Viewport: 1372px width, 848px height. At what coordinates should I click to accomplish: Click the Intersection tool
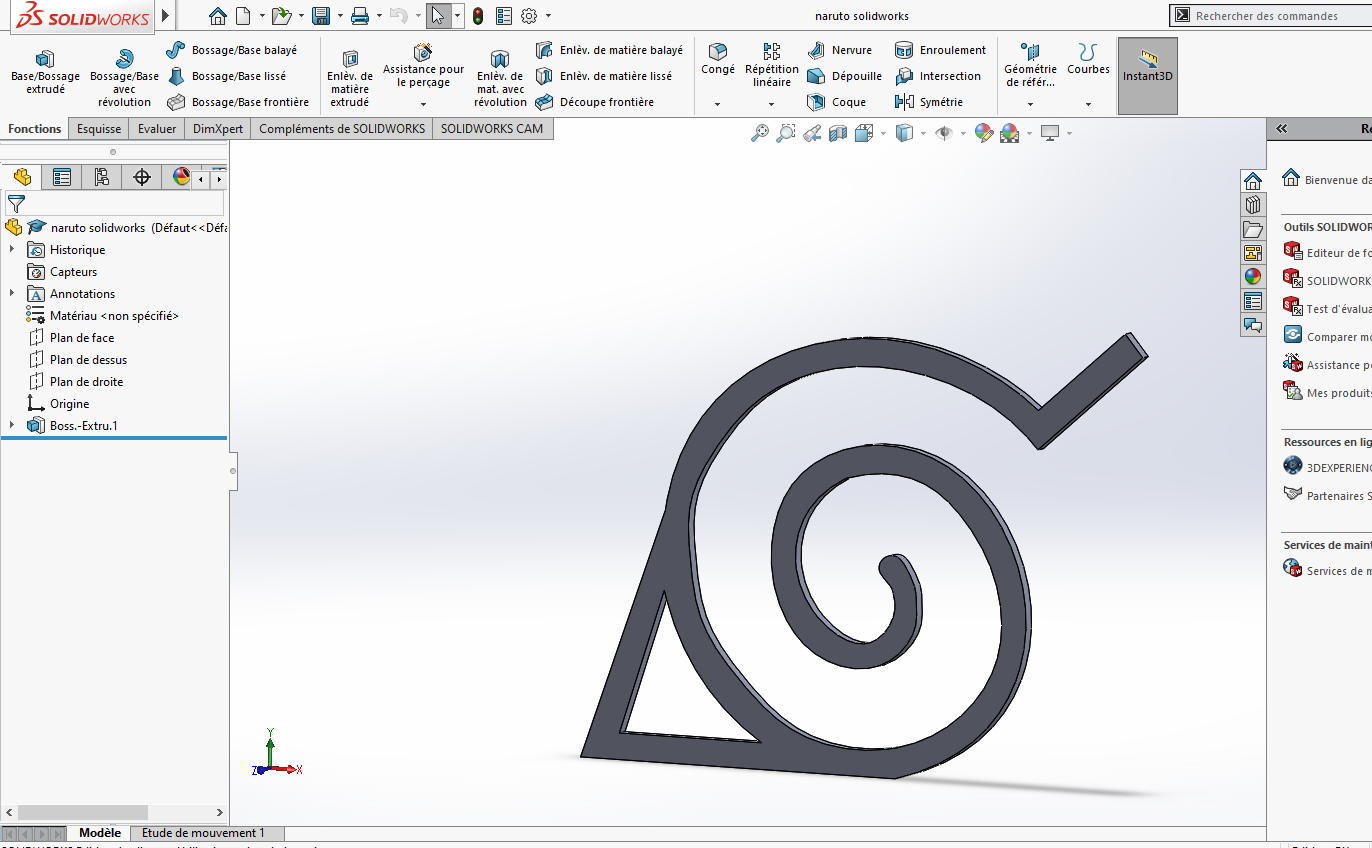[x=938, y=76]
